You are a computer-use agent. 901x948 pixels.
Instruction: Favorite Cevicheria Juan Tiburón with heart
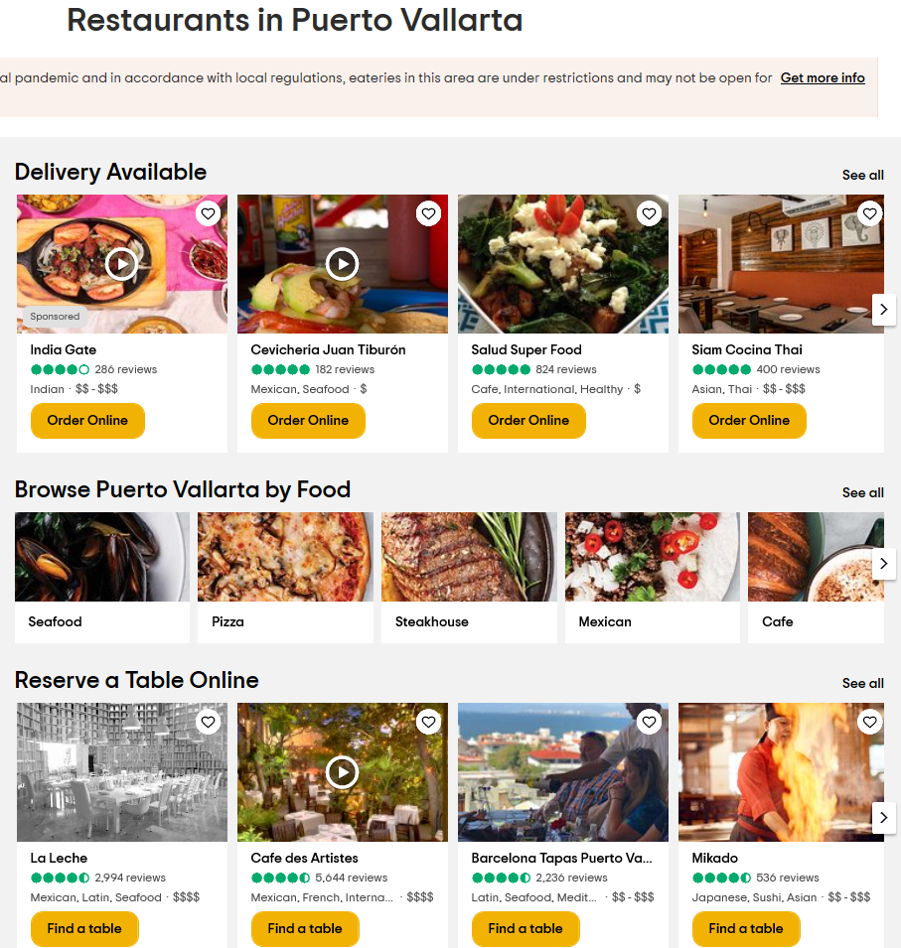tap(429, 213)
